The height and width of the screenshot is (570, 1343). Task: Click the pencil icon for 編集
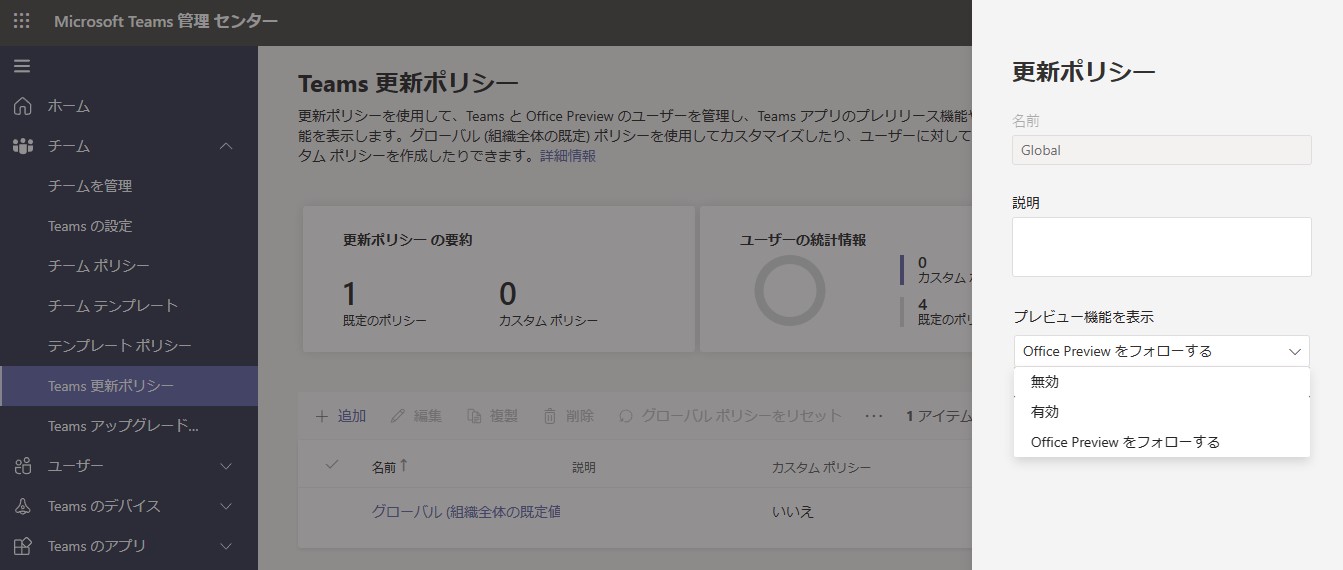[398, 416]
